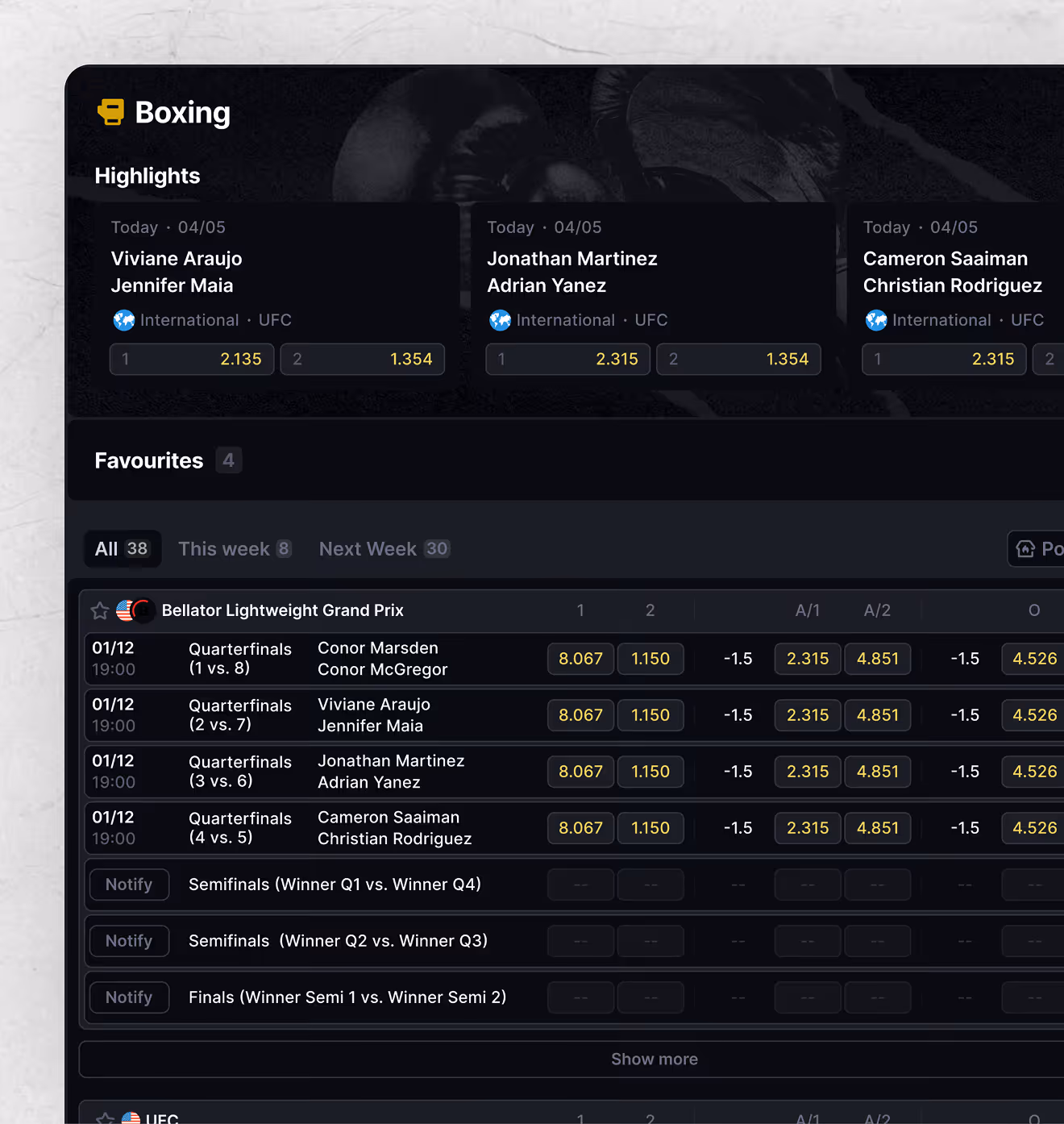Click the UFC league flag icon
This screenshot has width=1064, height=1124.
tap(131, 1118)
